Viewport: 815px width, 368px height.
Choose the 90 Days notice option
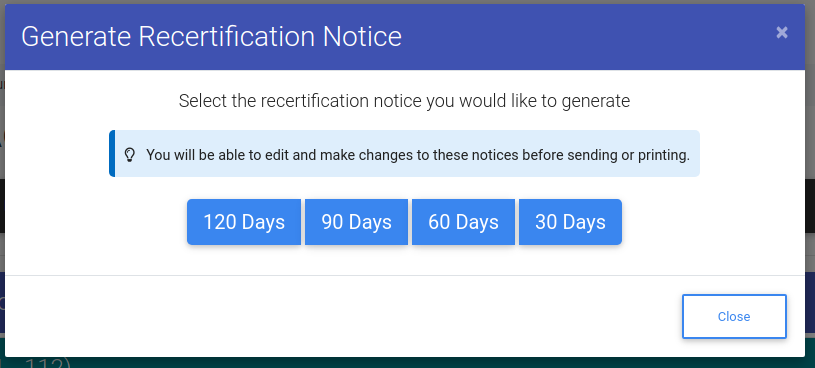[357, 222]
